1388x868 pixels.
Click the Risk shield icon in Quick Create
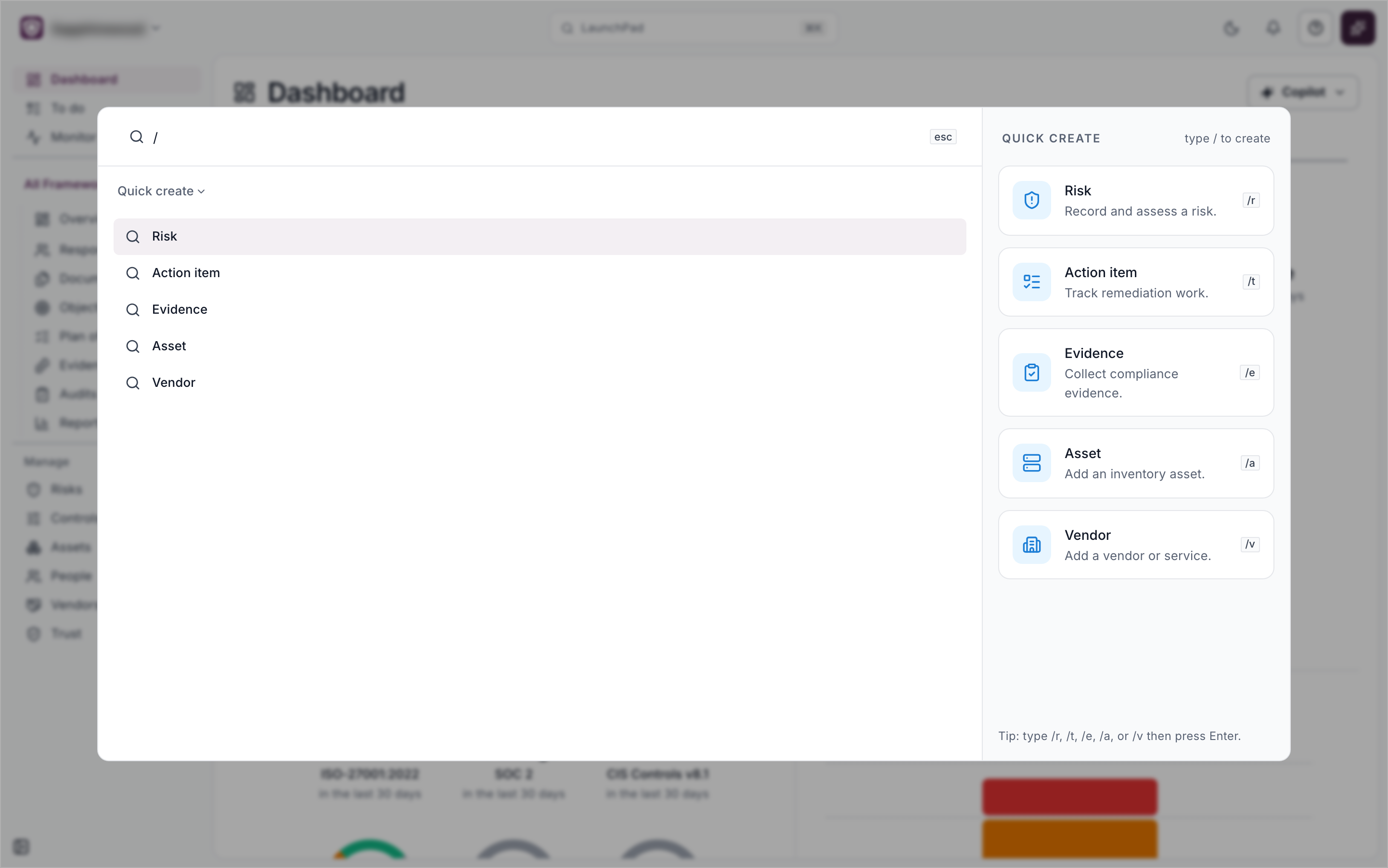click(1031, 200)
